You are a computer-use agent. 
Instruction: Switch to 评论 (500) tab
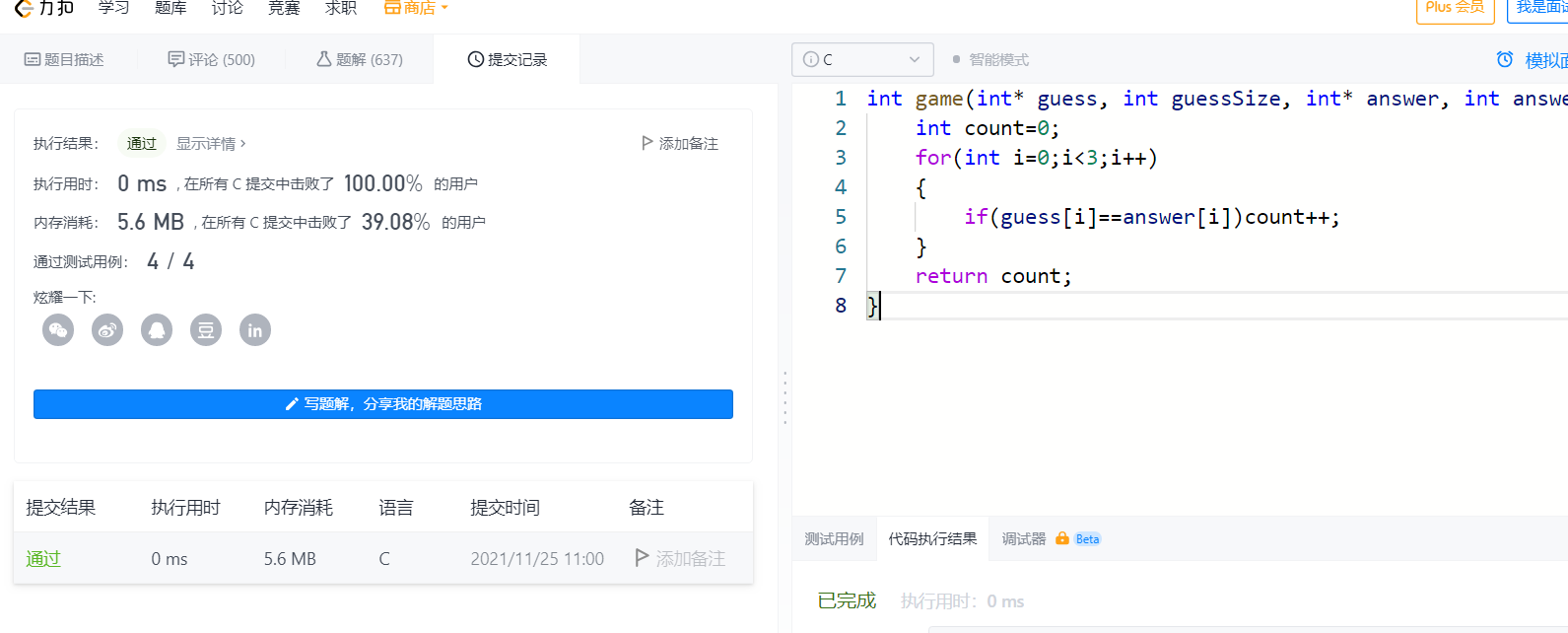(211, 59)
